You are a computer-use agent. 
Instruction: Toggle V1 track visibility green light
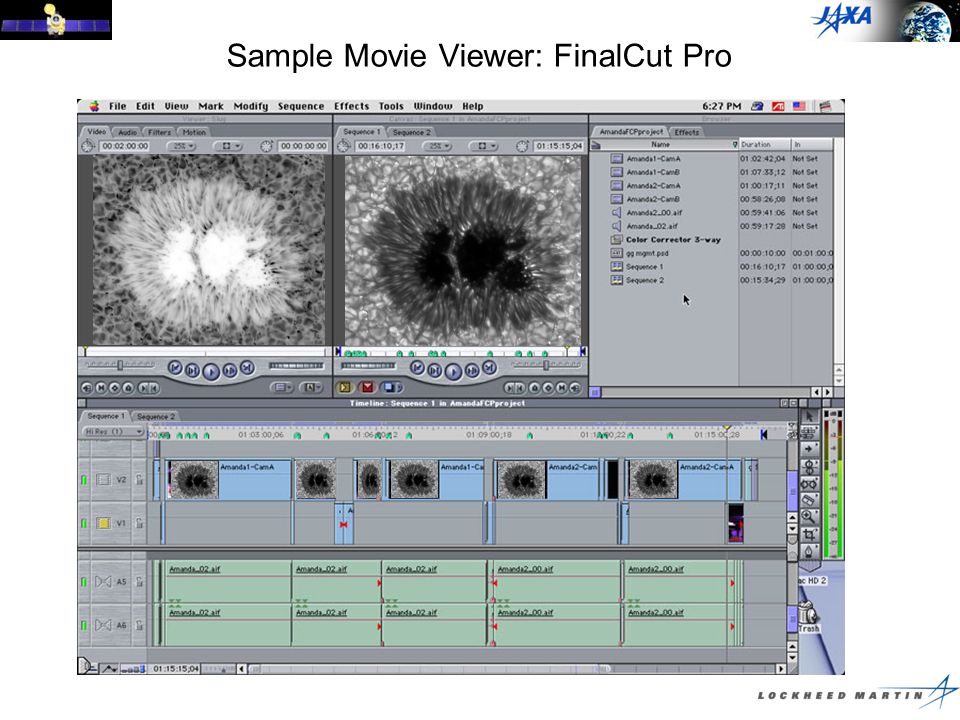[x=84, y=523]
